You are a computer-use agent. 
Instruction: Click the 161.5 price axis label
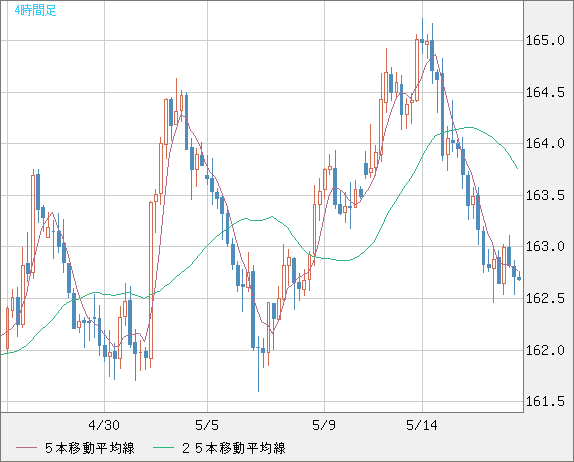[x=545, y=402]
